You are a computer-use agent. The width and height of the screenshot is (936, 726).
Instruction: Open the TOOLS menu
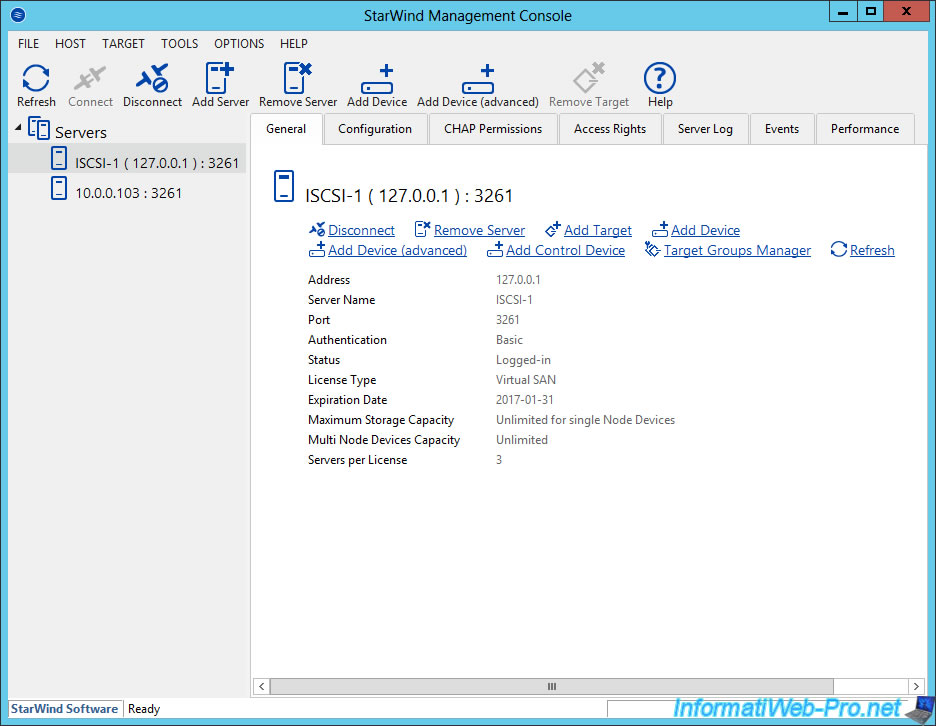(x=179, y=44)
